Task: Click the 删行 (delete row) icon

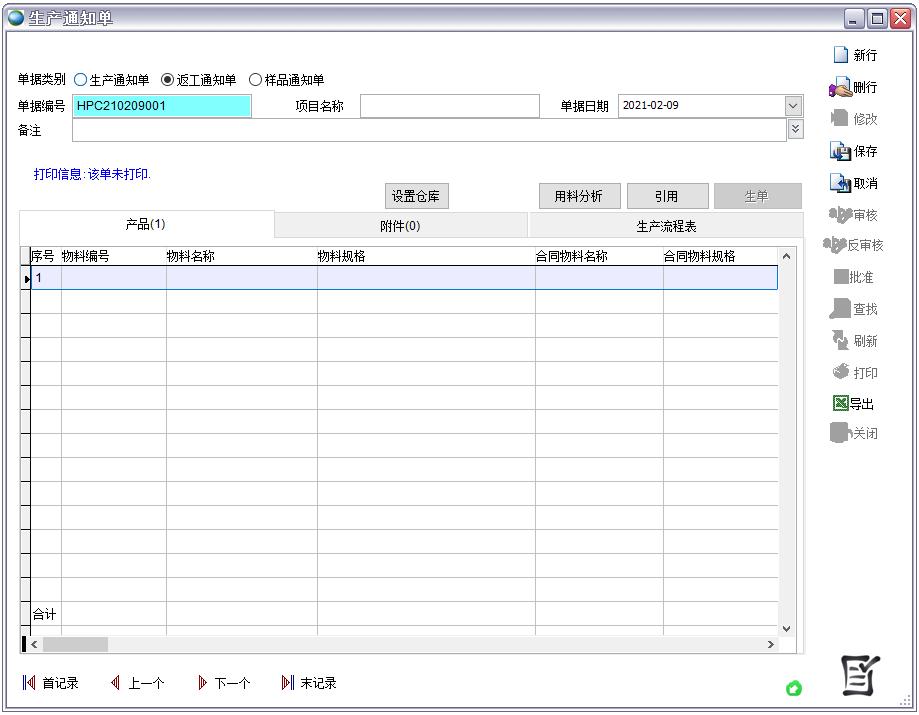Action: pyautogui.click(x=853, y=87)
